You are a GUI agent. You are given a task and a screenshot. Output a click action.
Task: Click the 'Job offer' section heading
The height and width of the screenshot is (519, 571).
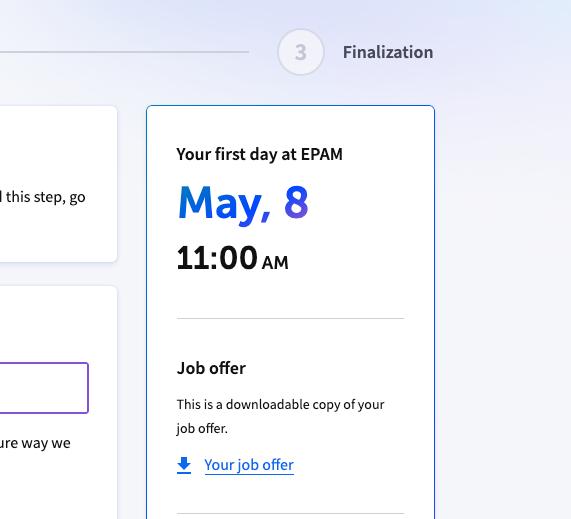(x=211, y=368)
